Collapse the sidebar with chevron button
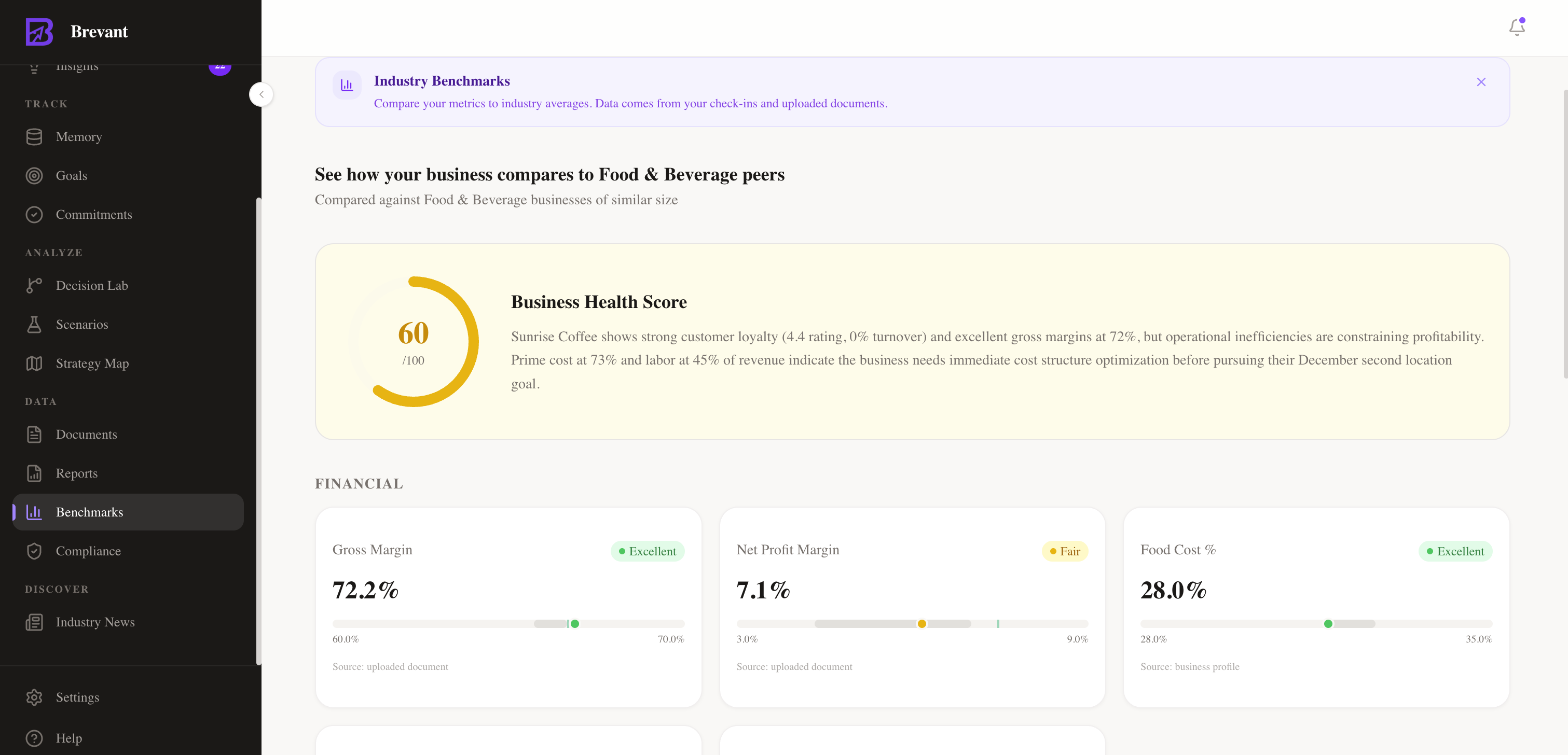1568x755 pixels. click(261, 94)
